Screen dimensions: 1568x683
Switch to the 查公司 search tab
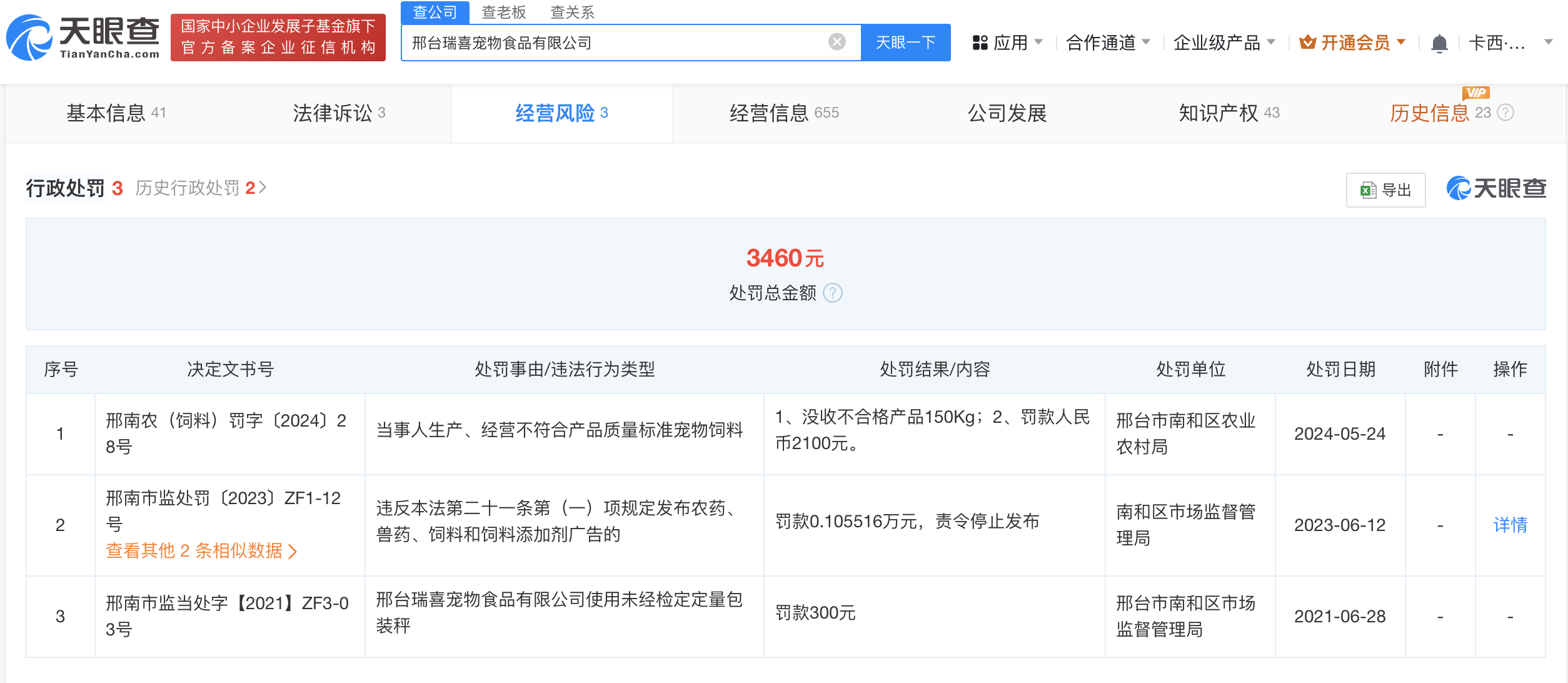click(x=435, y=12)
